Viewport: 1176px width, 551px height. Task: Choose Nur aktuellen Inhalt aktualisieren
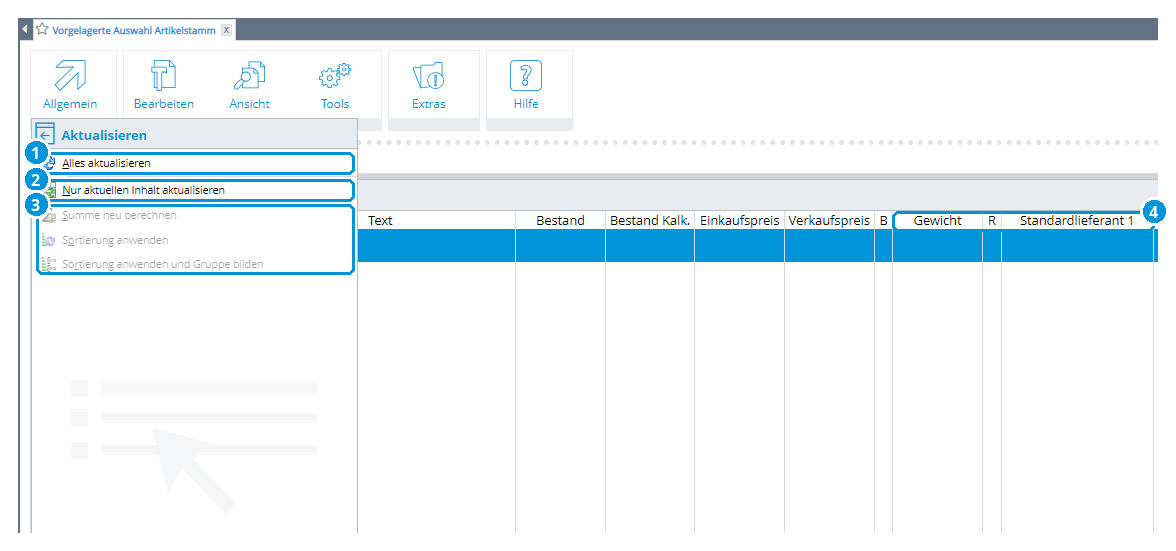196,190
